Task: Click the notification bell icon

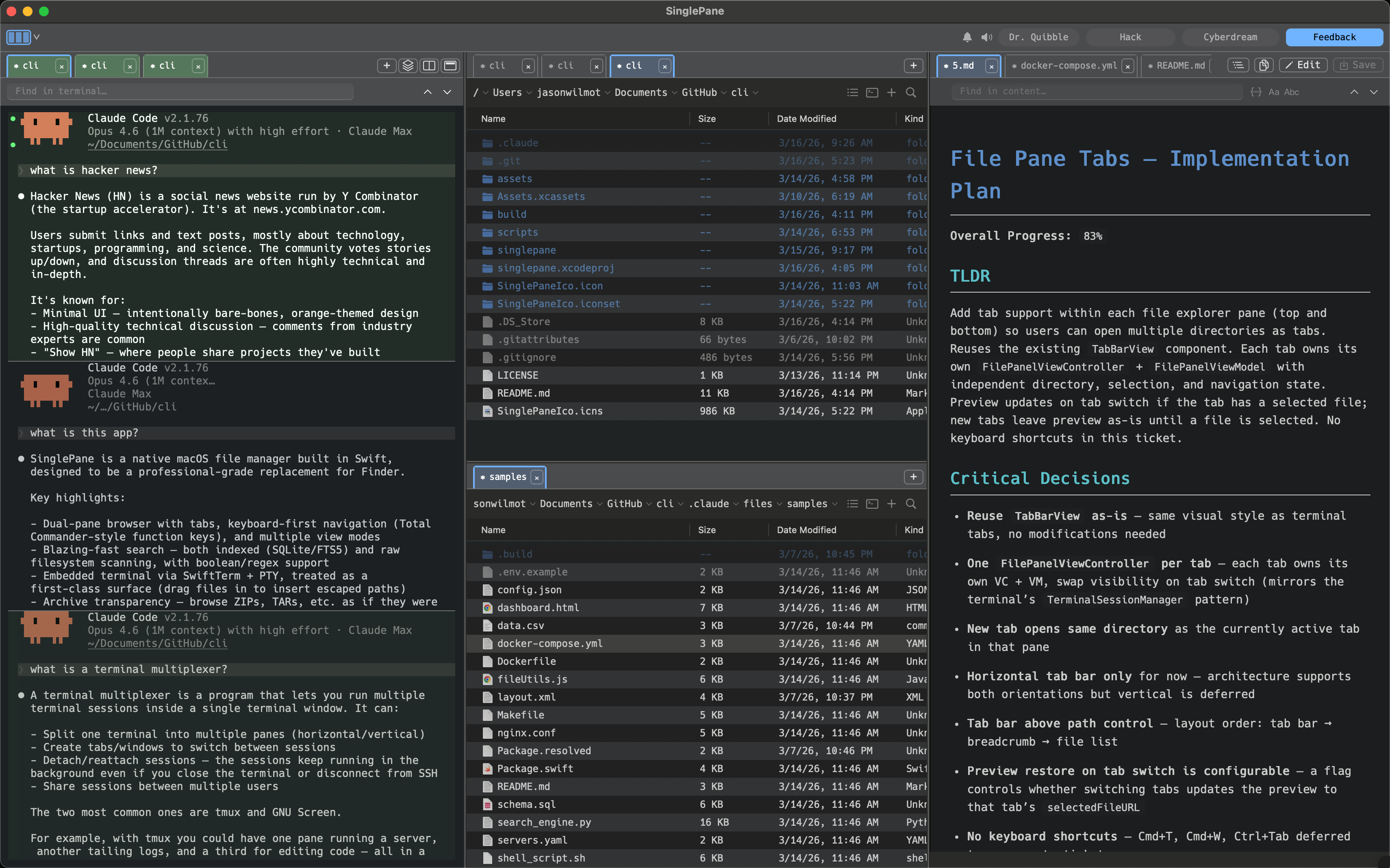Action: tap(967, 37)
